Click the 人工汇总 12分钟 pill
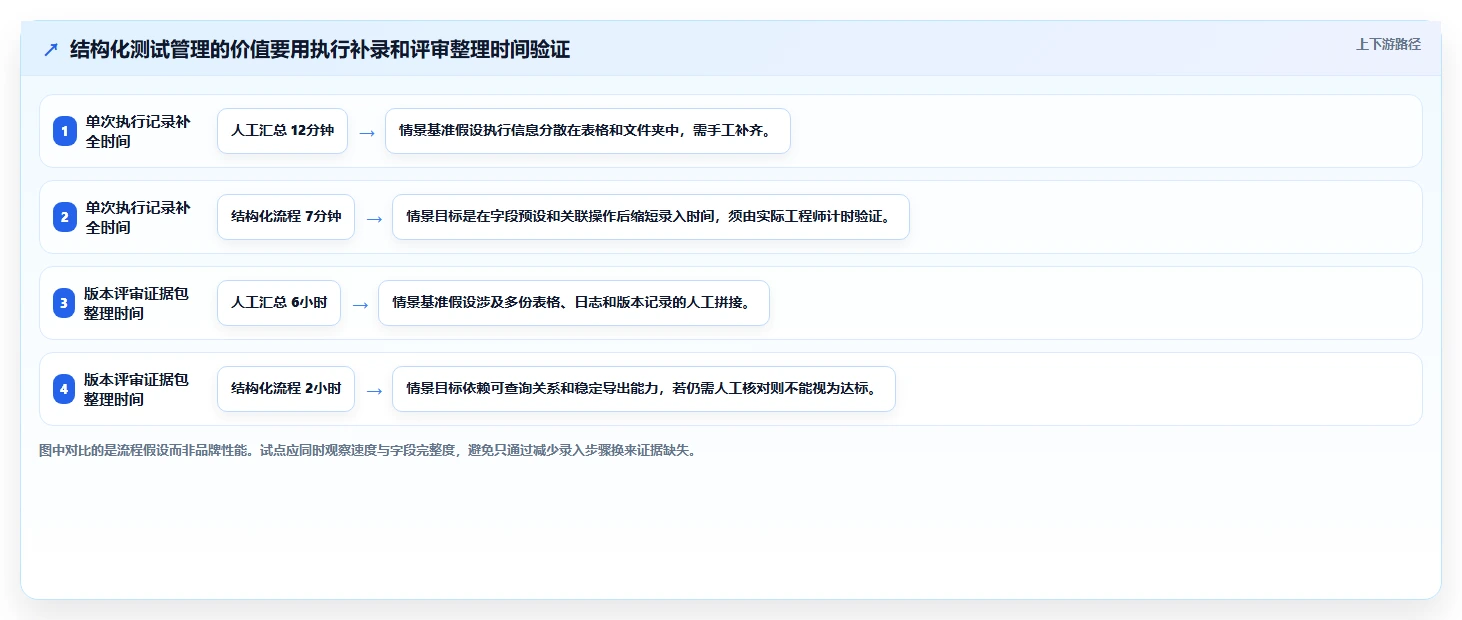1462x620 pixels. [282, 131]
